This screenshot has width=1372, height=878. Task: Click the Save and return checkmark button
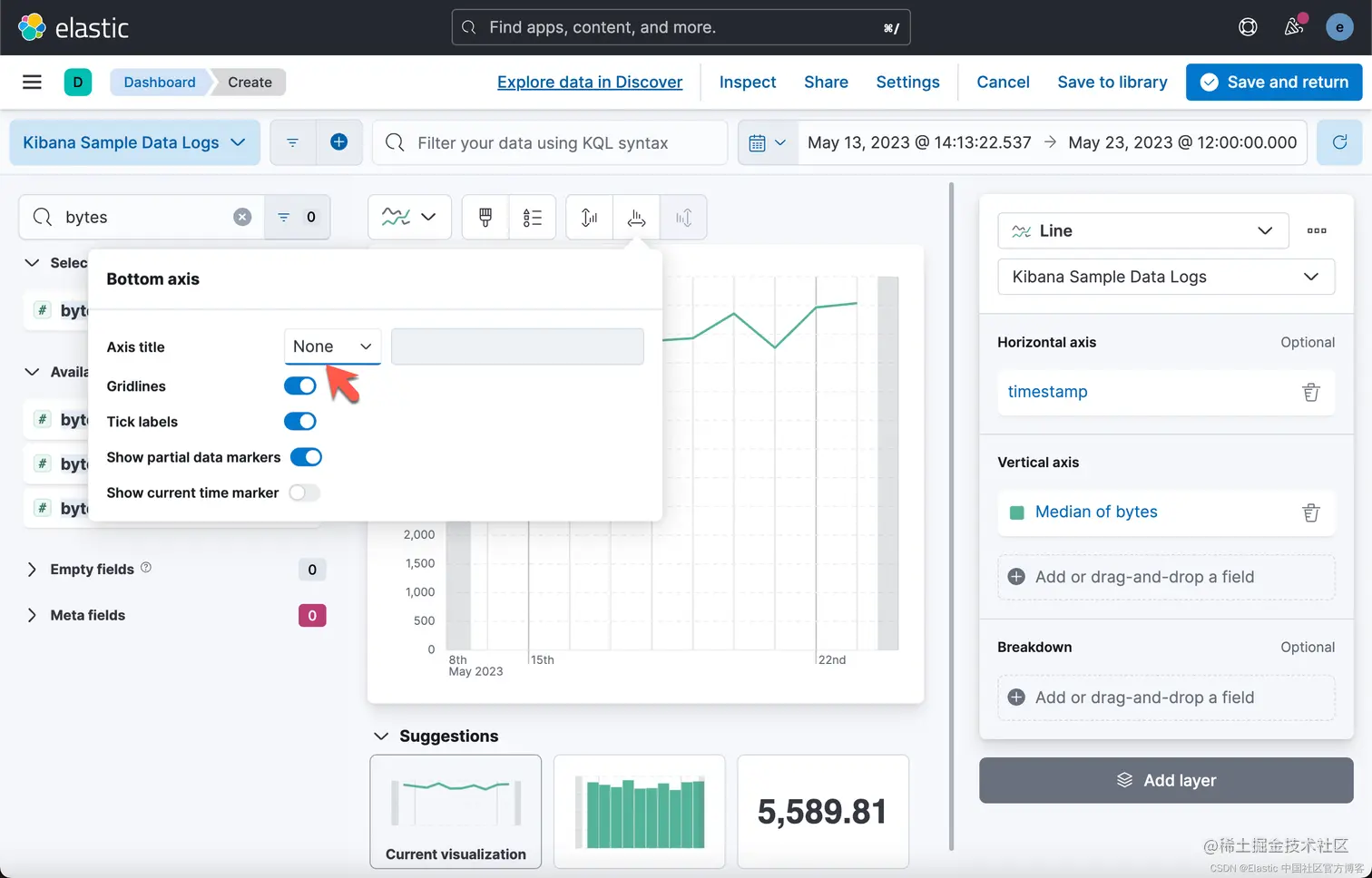tap(1274, 82)
